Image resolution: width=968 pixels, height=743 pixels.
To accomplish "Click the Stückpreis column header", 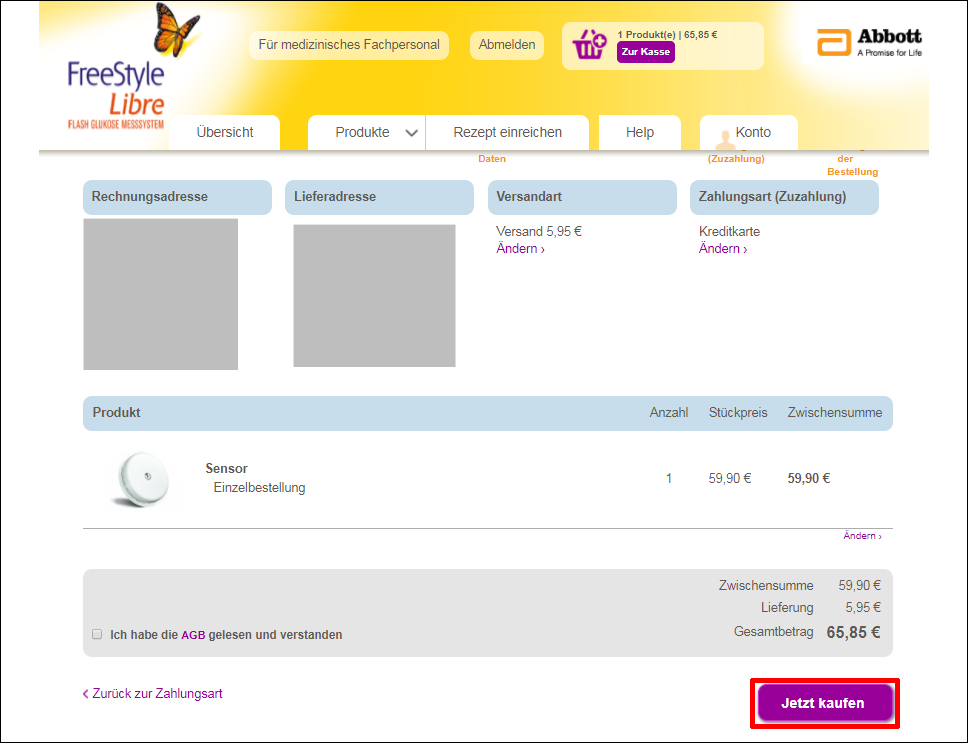I will [x=738, y=413].
